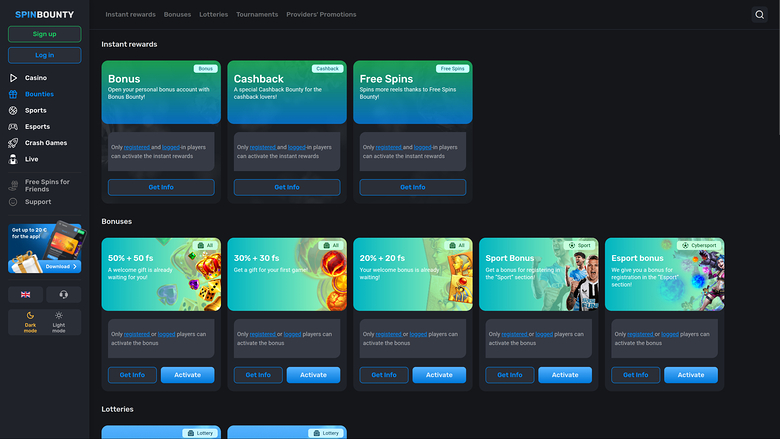This screenshot has height=439, width=780.
Task: Click the Bounties gift icon
Action: 13,94
